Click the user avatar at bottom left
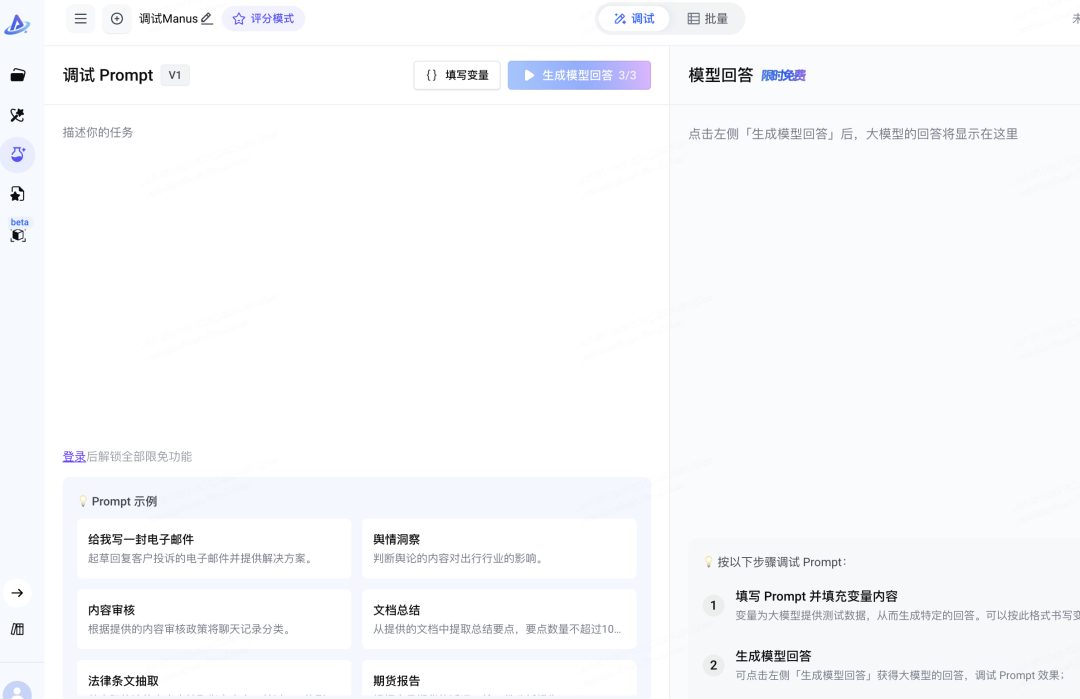 17,691
